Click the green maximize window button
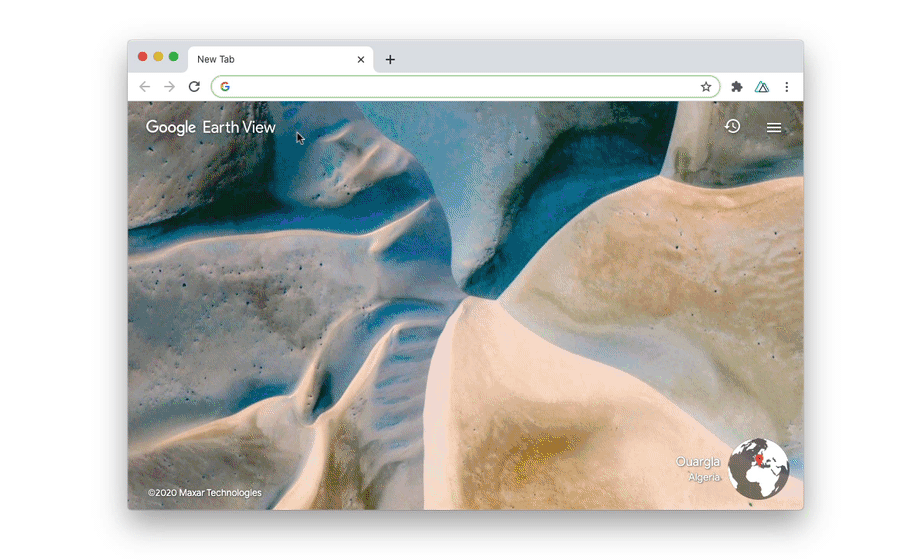912x560 pixels. [x=173, y=56]
